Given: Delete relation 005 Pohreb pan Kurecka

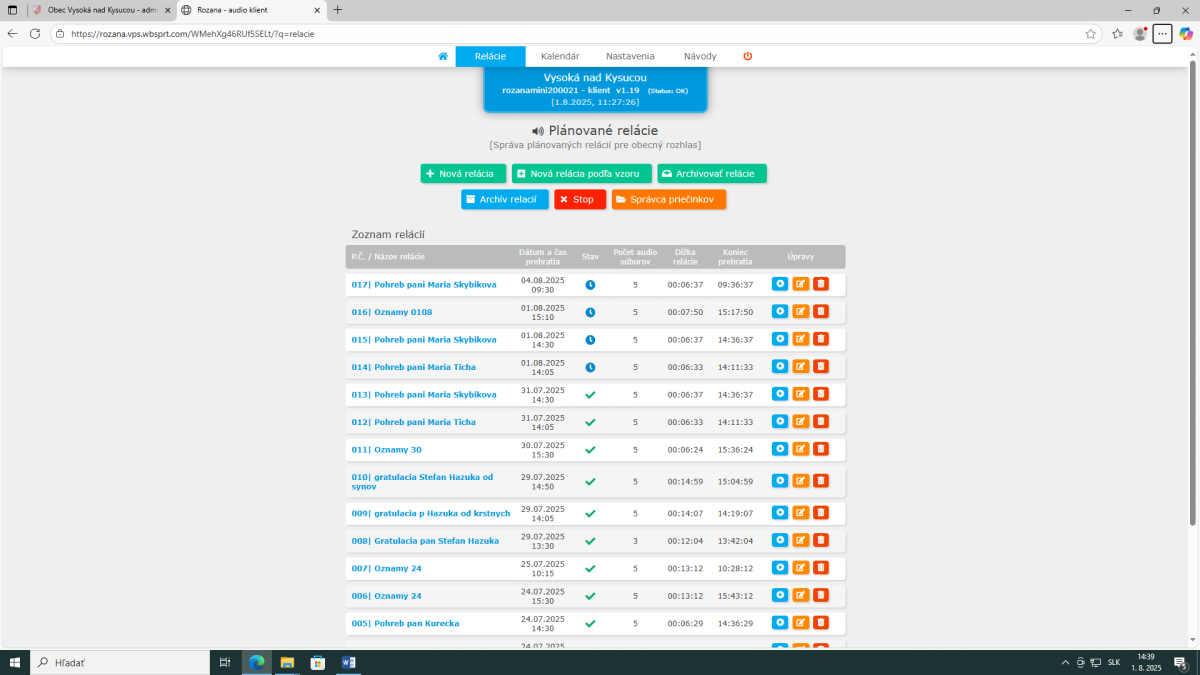Looking at the screenshot, I should pos(821,623).
